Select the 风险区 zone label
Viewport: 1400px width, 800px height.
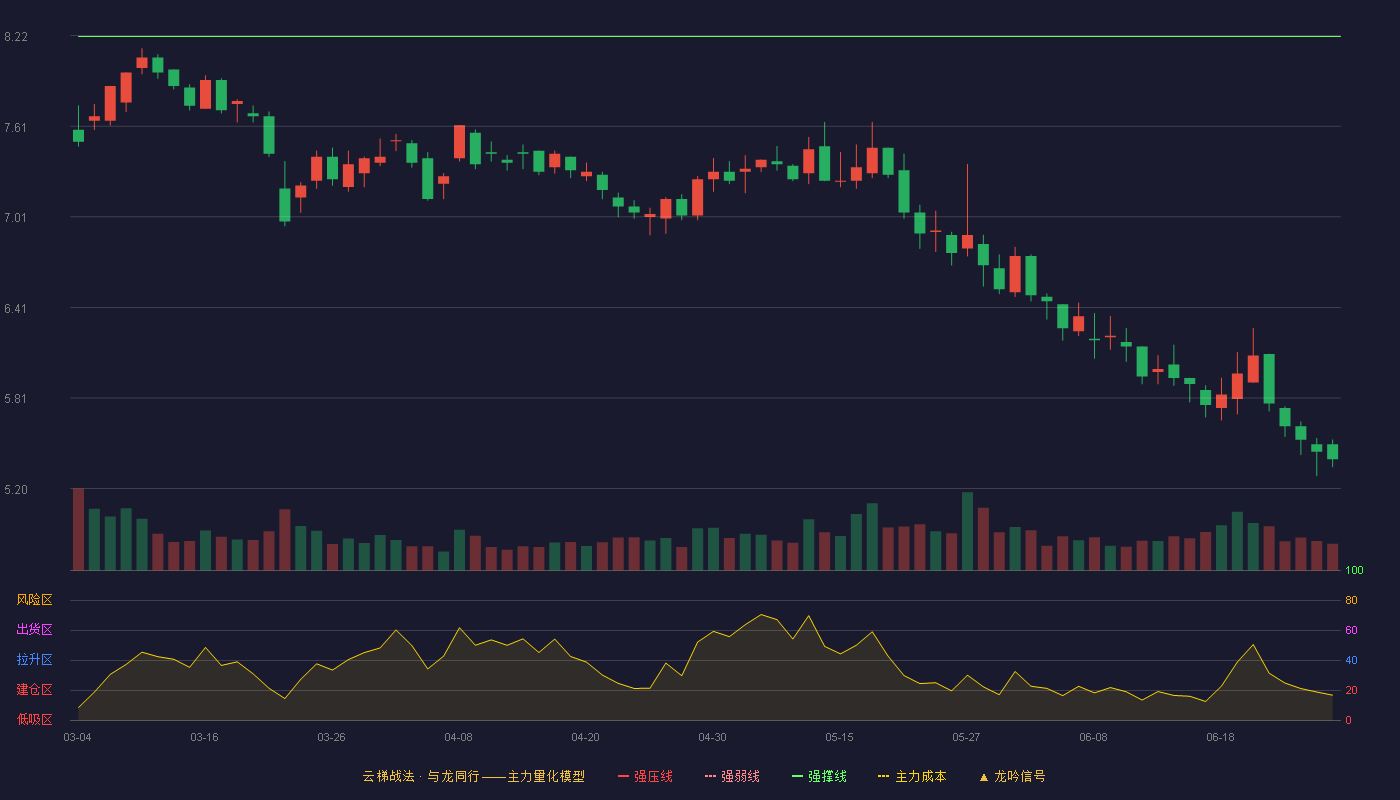pos(34,600)
